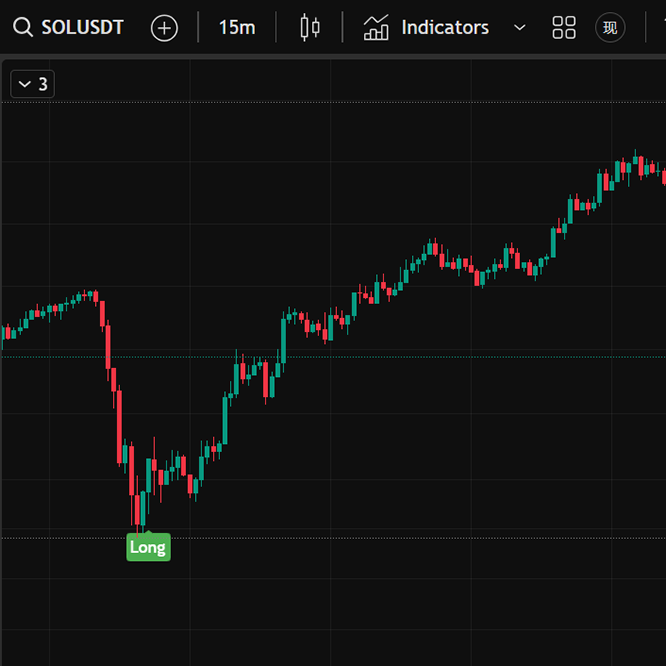Expand the chevron beside Indicators
This screenshot has height=666, width=666.
point(519,28)
